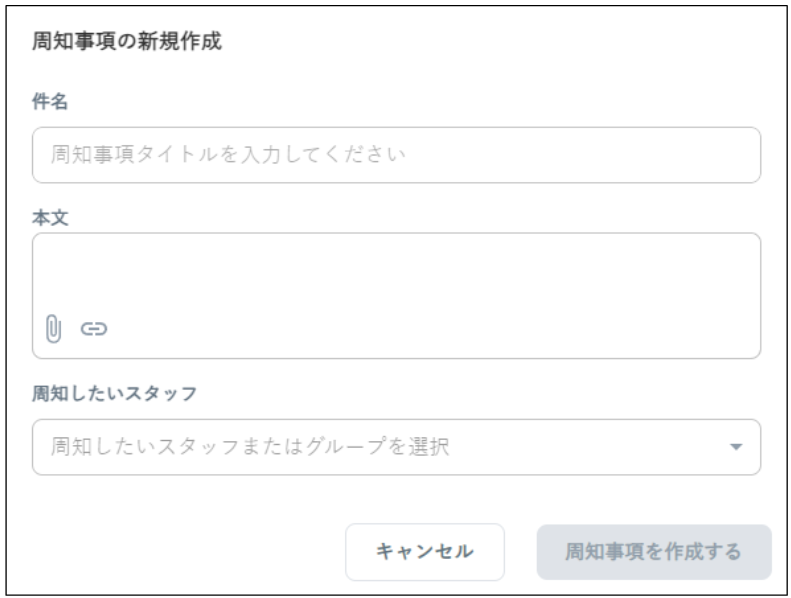The image size is (791, 598).
Task: Open the 周知したいスタッフまたはグループを選択 combo box
Action: point(396,447)
